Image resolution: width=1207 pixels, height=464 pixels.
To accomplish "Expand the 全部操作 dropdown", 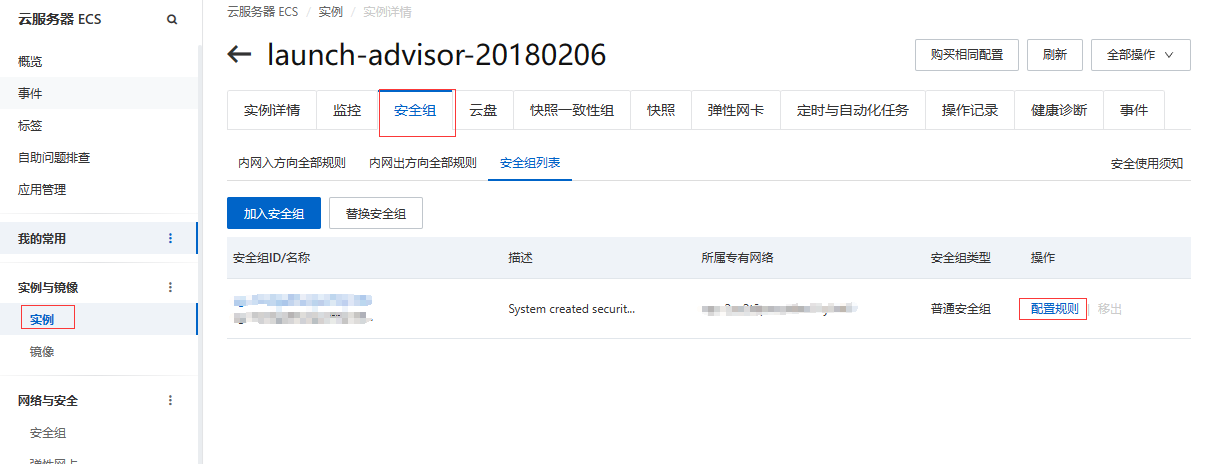I will tap(1140, 55).
